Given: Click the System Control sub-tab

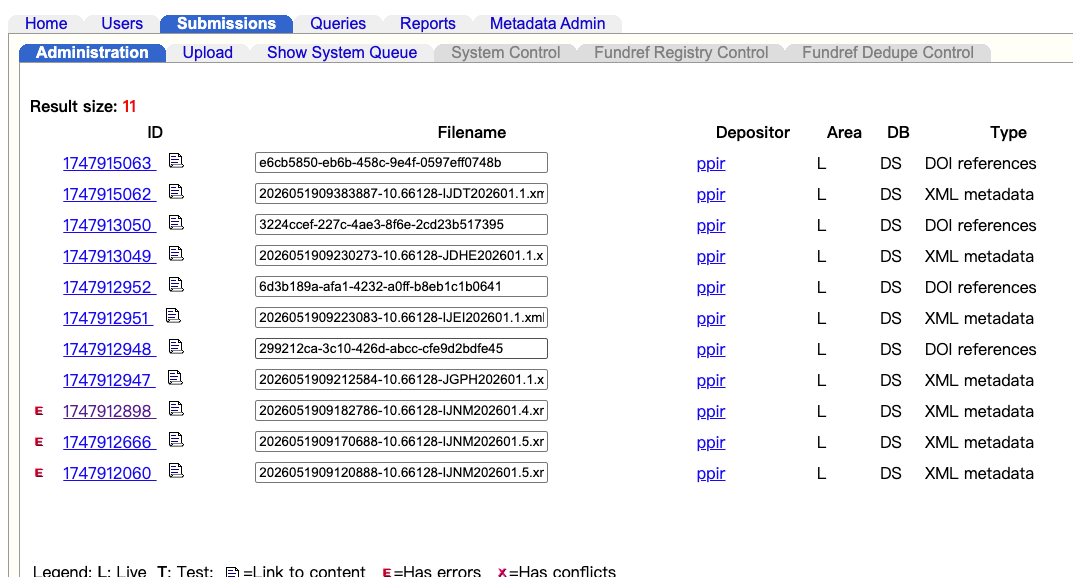Looking at the screenshot, I should click(x=506, y=53).
